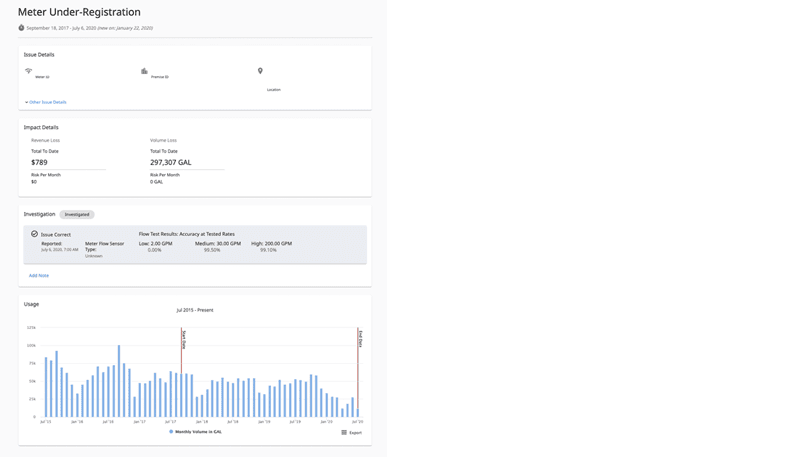Select the "Medium: 30.00 GPM" flow test label
This screenshot has width=789, height=457.
click(x=218, y=244)
